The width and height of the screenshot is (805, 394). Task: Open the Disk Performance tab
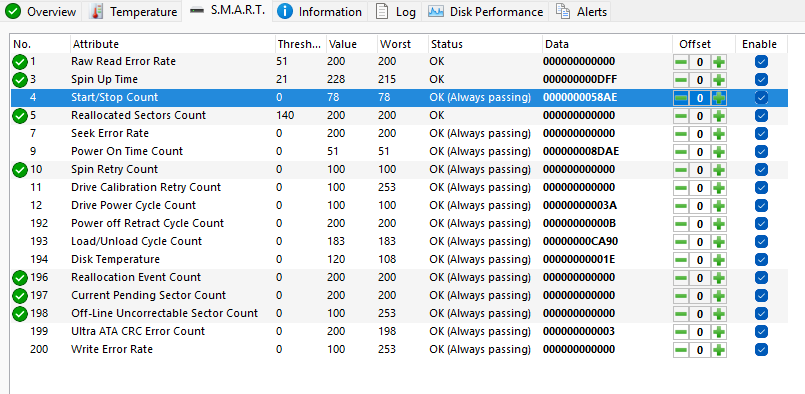pyautogui.click(x=485, y=11)
